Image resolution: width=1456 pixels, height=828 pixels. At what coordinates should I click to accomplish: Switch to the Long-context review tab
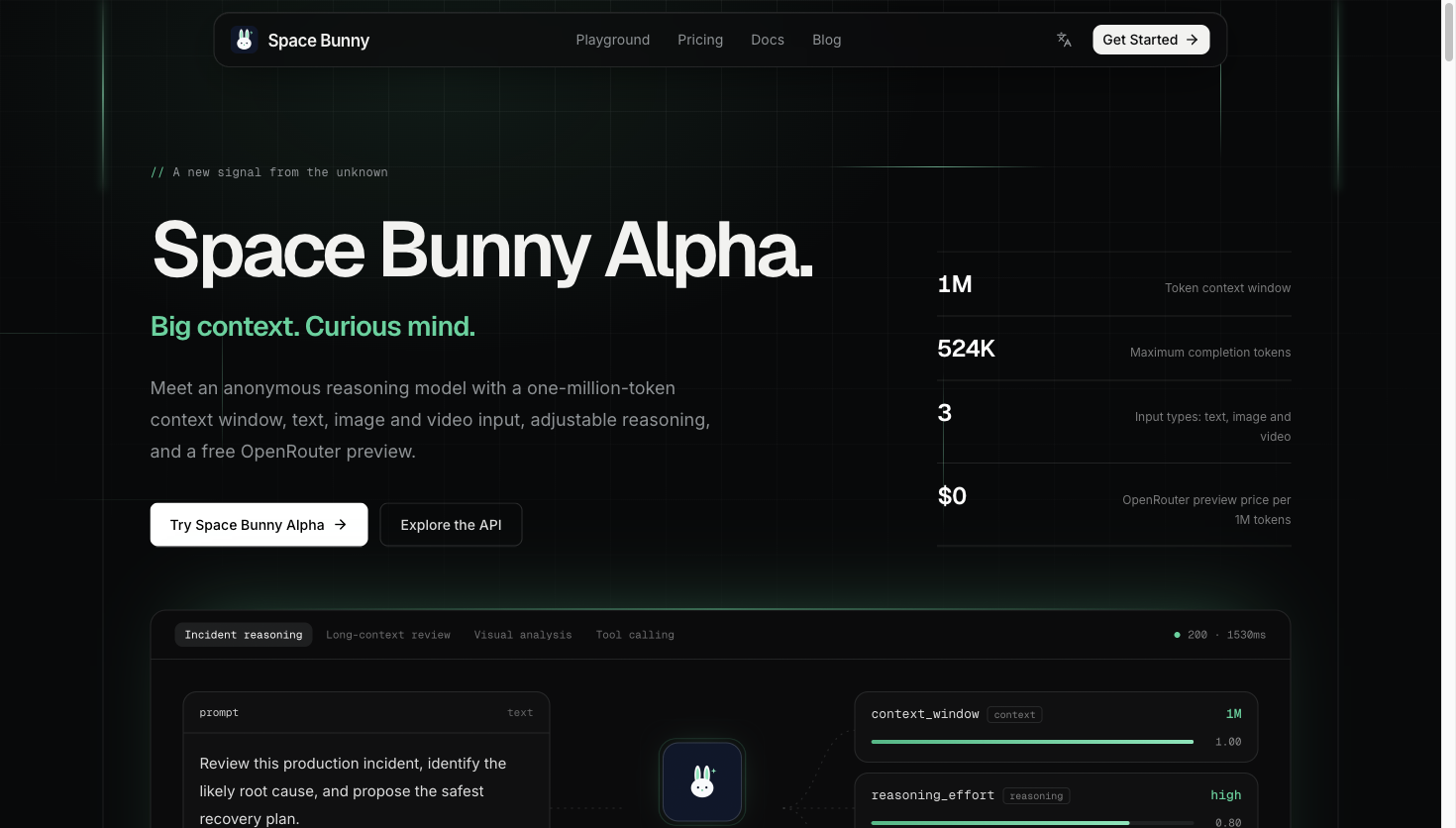388,635
